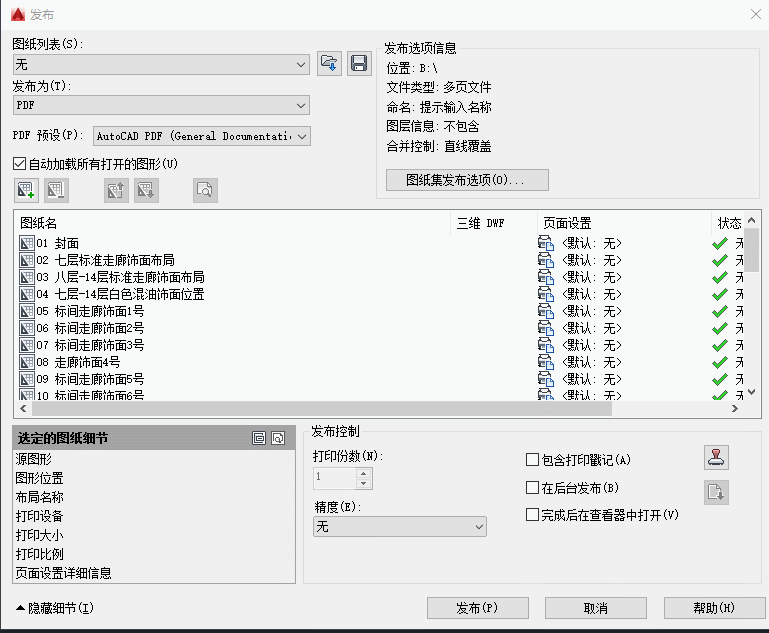Increase 打印份数 spinner up arrow
Viewport: 769px width, 633px height.
click(x=363, y=474)
